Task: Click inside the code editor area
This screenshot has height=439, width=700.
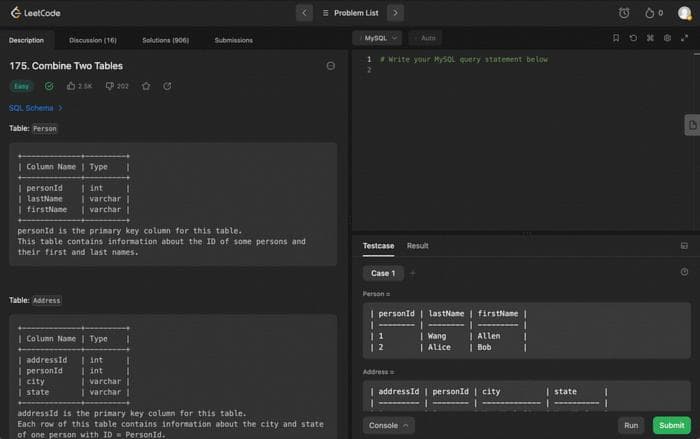Action: coord(520,140)
